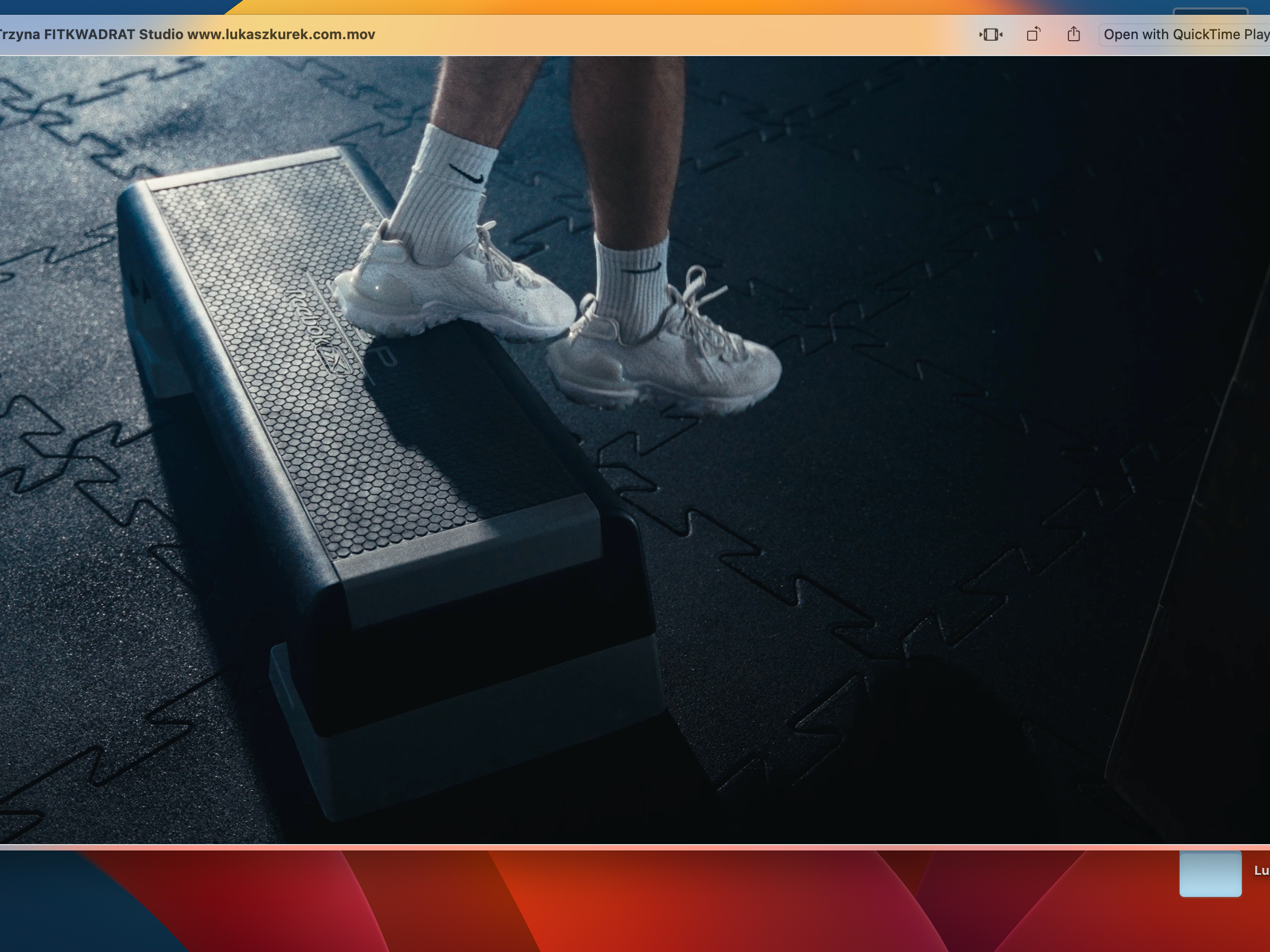Click the .mov file name title

click(187, 34)
